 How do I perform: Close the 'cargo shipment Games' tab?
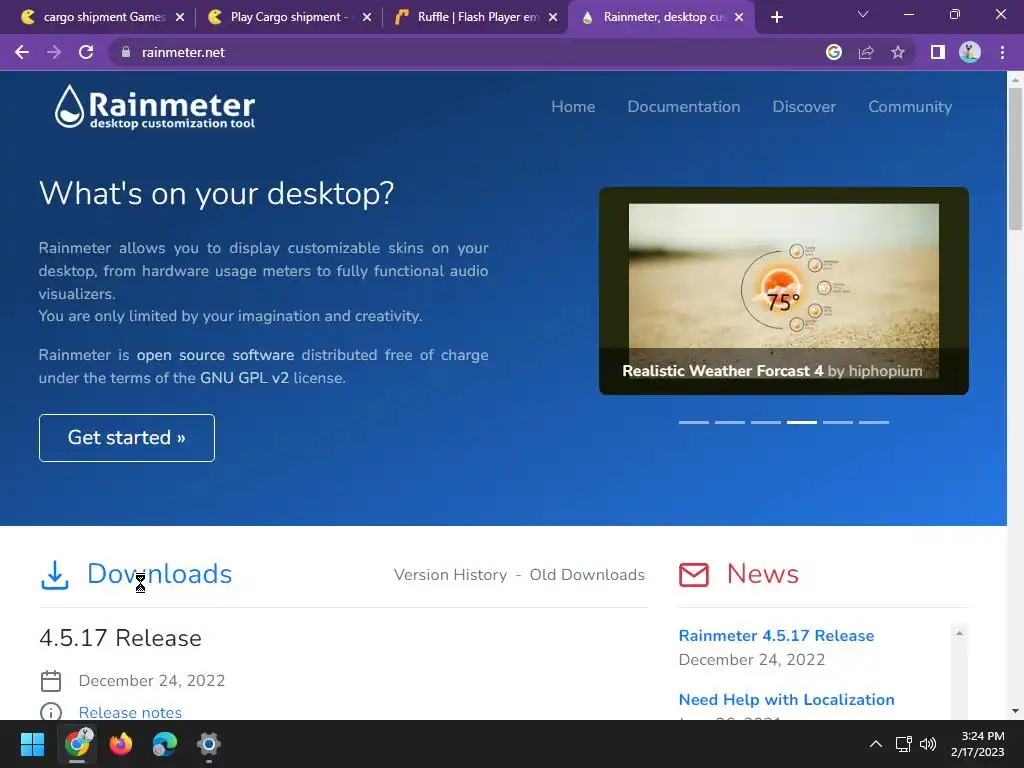(180, 17)
